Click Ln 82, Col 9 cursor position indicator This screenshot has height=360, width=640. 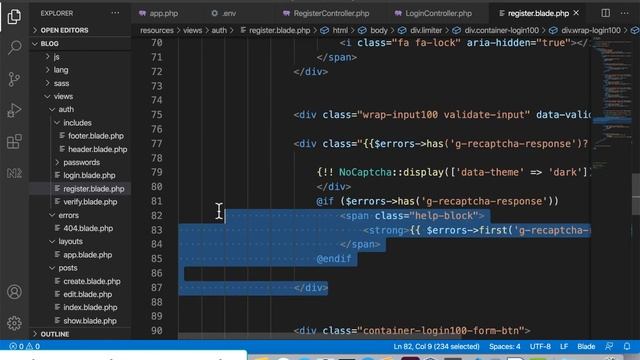[436, 347]
